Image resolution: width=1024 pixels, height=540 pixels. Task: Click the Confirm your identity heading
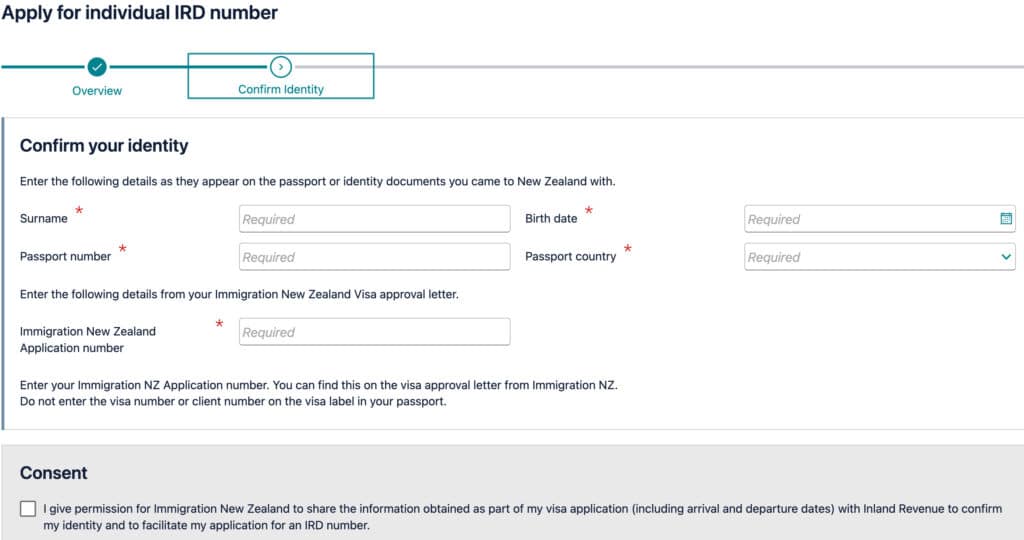(104, 146)
